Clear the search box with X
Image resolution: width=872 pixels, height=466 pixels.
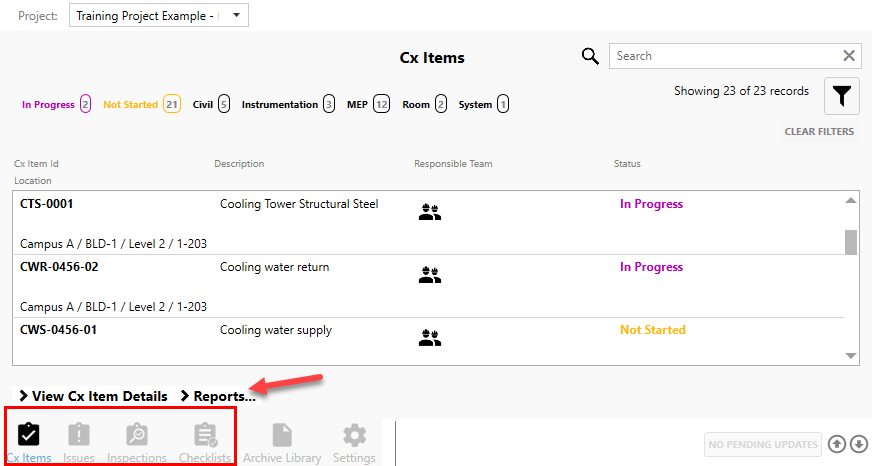(849, 56)
